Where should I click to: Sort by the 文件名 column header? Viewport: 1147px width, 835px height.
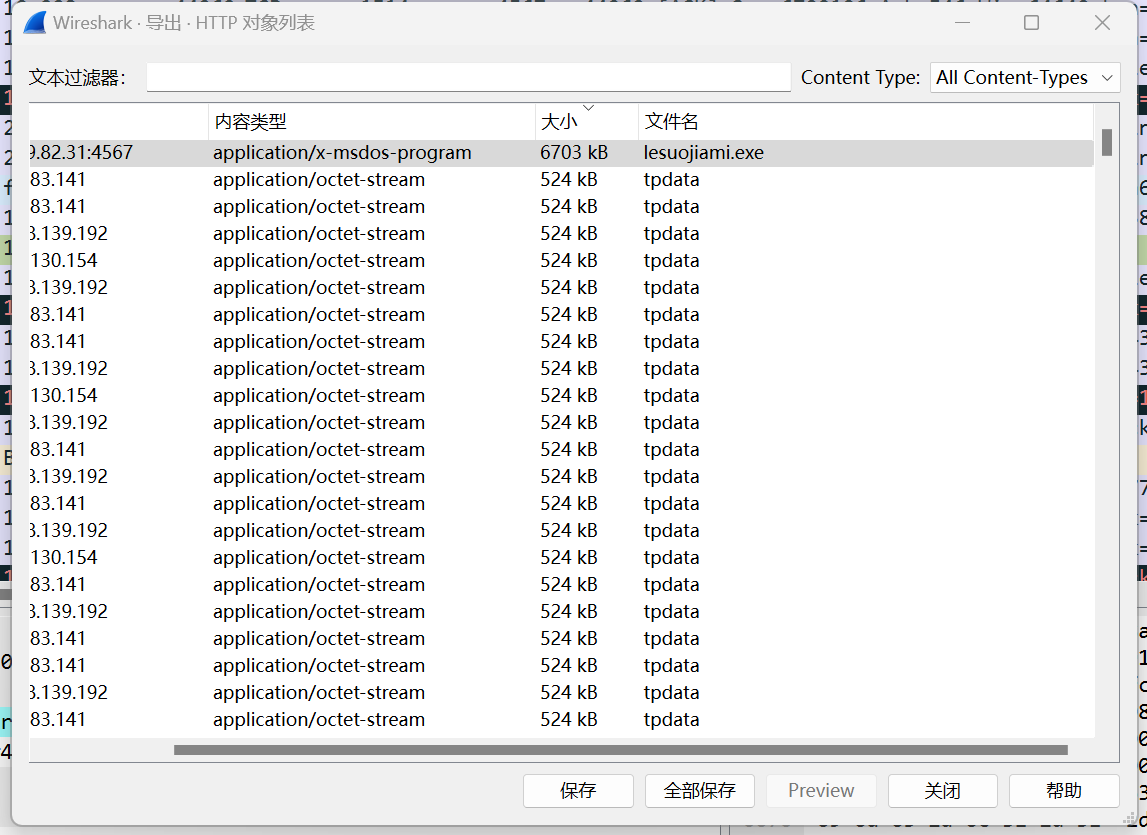(x=866, y=121)
